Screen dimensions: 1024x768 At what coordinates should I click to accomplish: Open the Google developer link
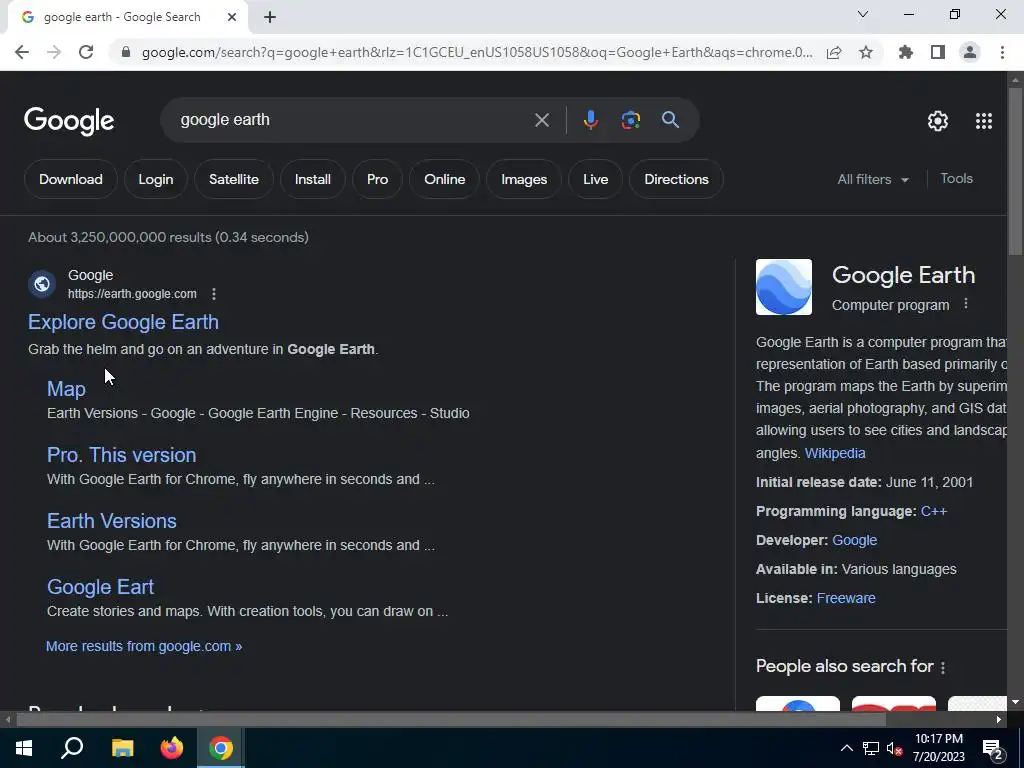click(854, 540)
